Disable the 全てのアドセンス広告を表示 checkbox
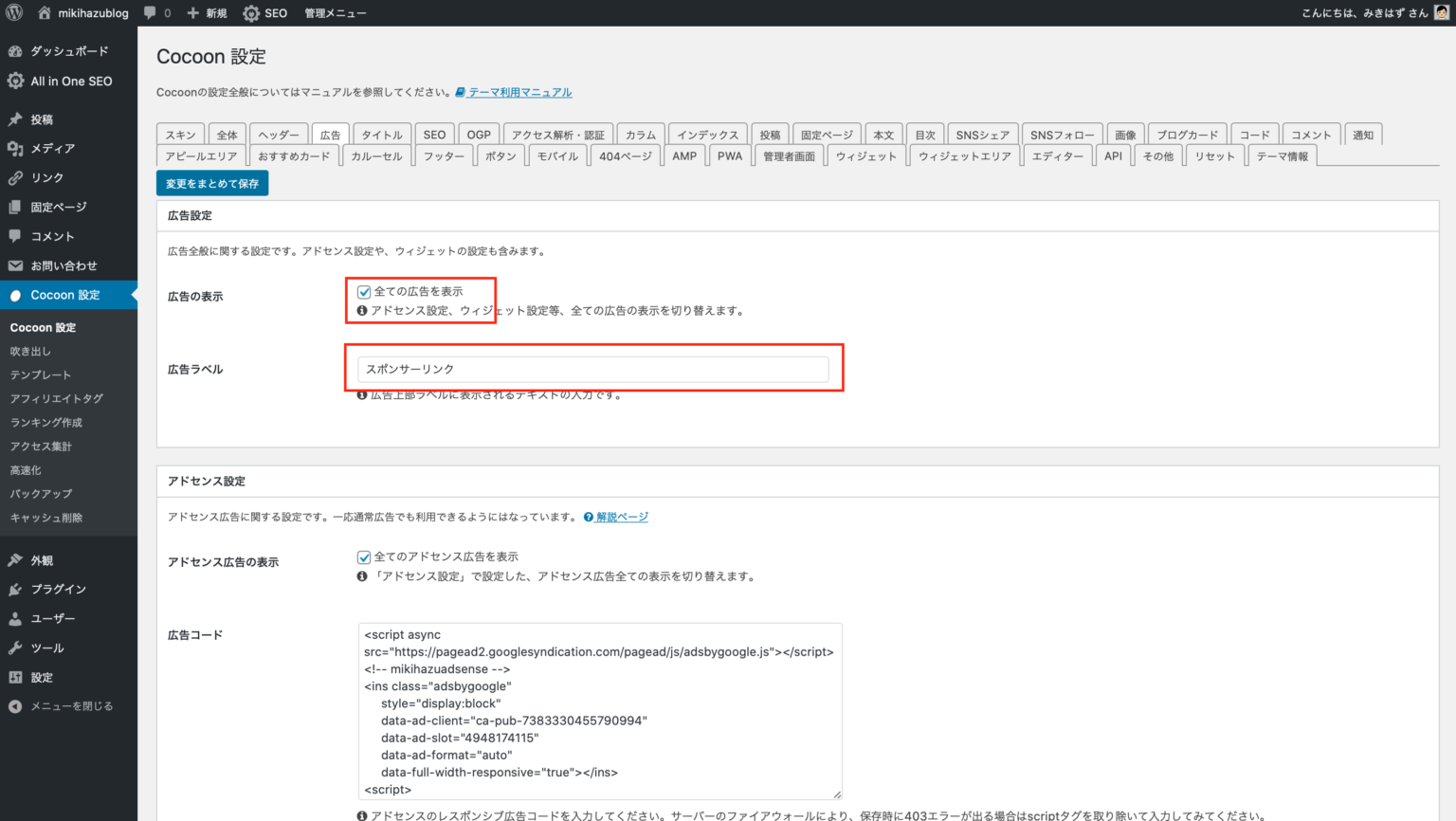The height and width of the screenshot is (821, 1456). click(x=364, y=556)
